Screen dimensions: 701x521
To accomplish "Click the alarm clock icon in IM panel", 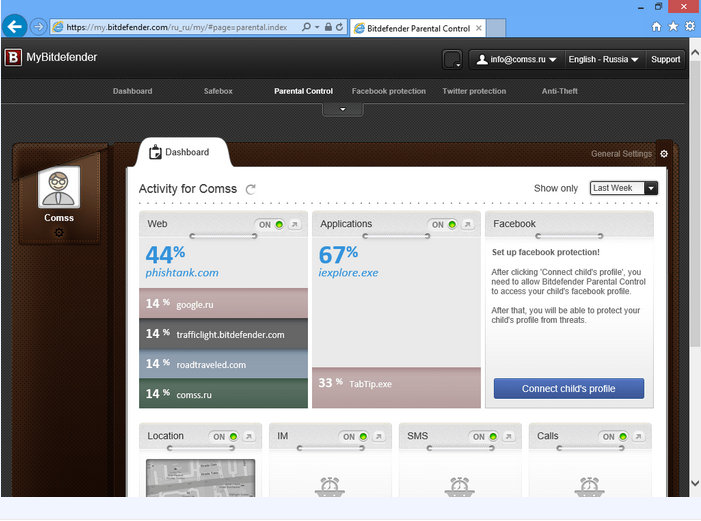I will [329, 487].
